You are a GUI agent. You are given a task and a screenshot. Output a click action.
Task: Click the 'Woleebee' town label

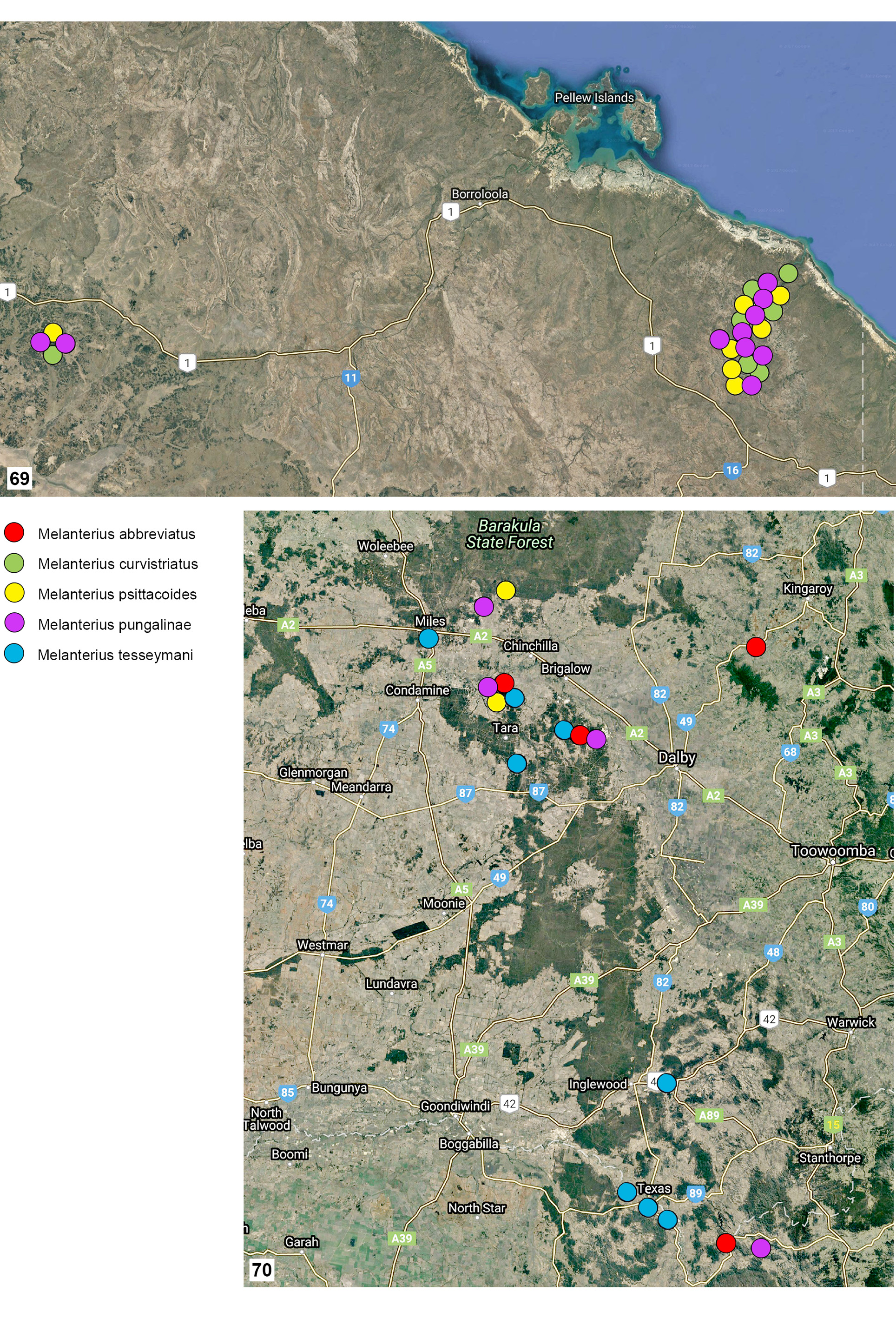click(386, 546)
